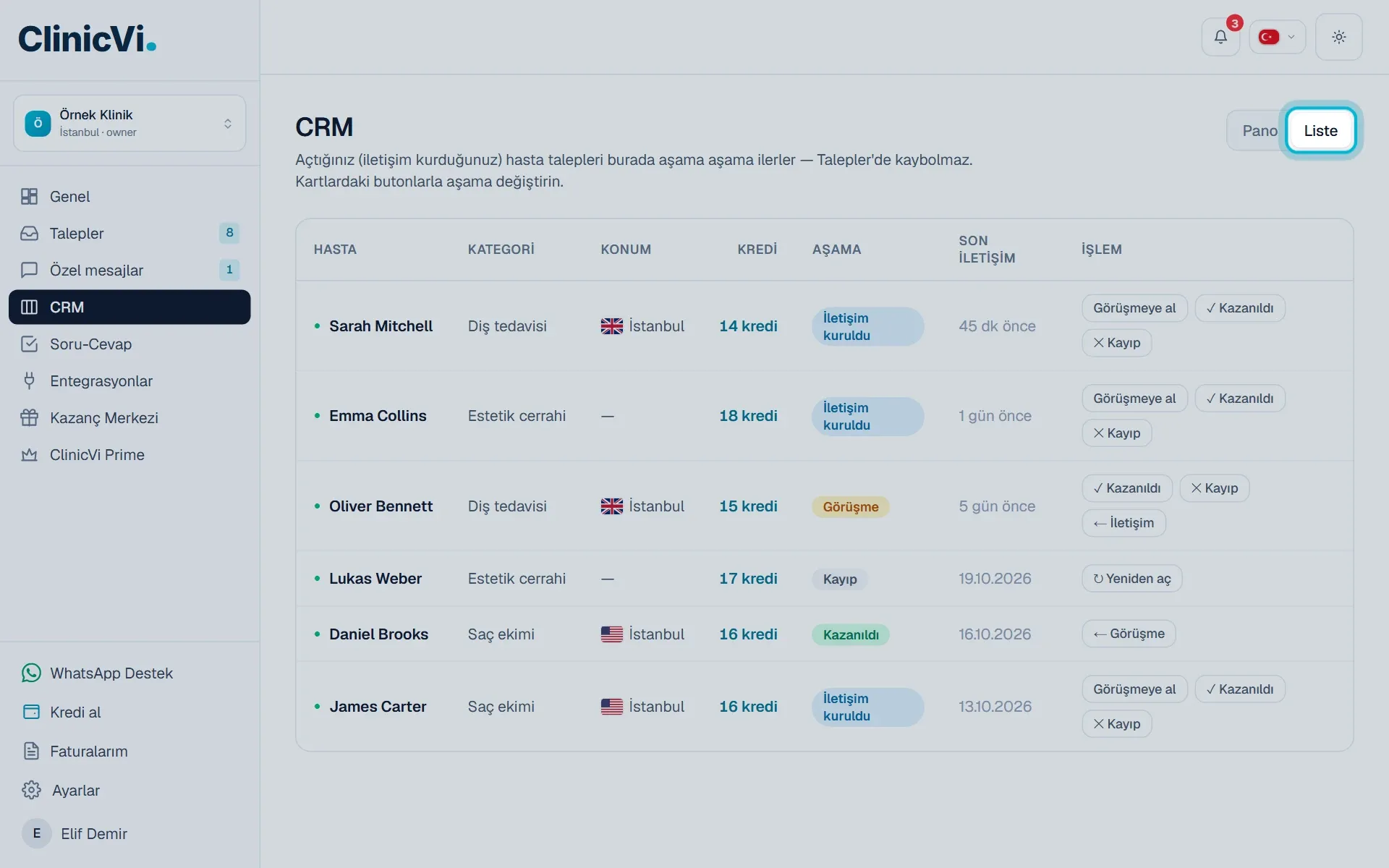Click the Talepler inbox icon
Viewport: 1389px width, 868px height.
29,233
